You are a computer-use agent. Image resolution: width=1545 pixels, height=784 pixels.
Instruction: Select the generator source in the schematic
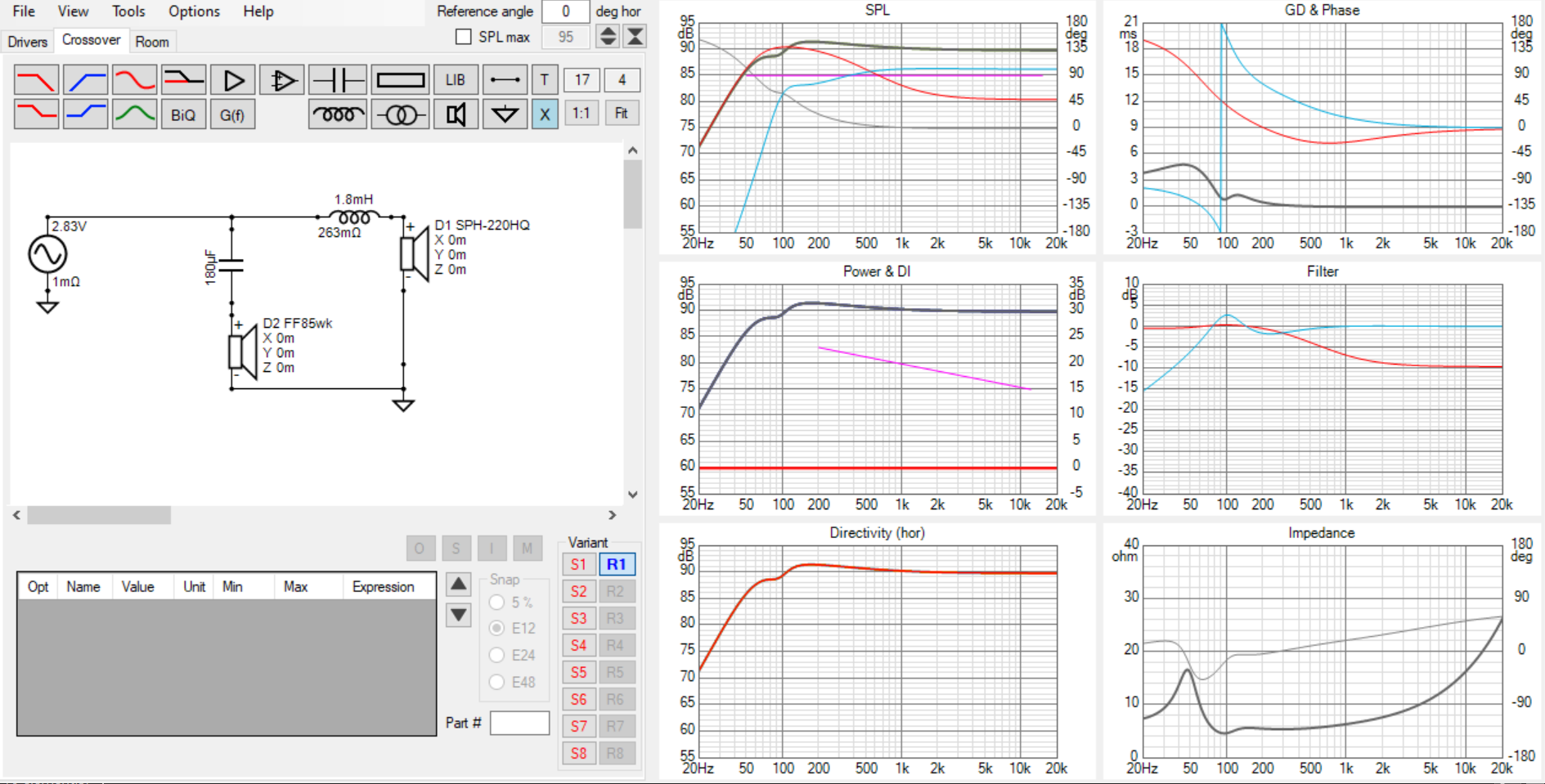pyautogui.click(x=47, y=255)
